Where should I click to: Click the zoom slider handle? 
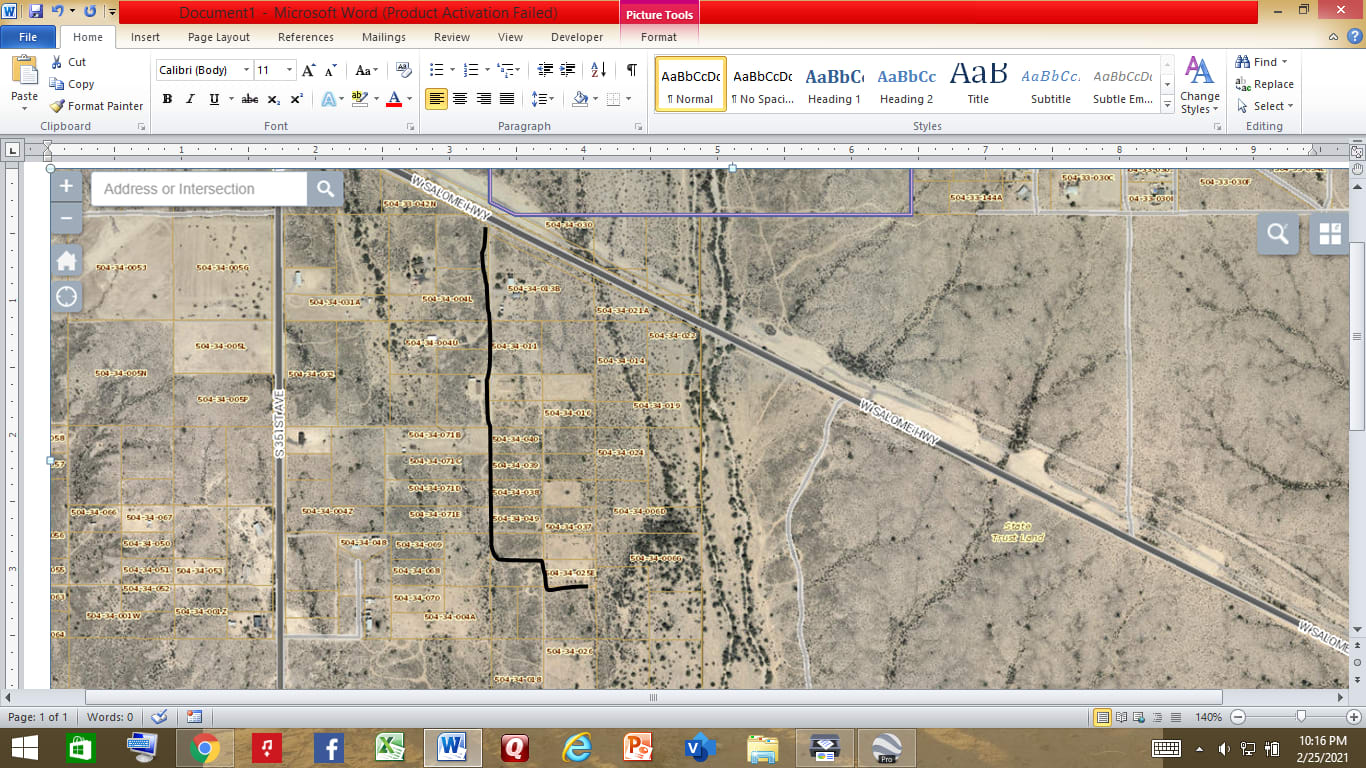click(x=1300, y=717)
